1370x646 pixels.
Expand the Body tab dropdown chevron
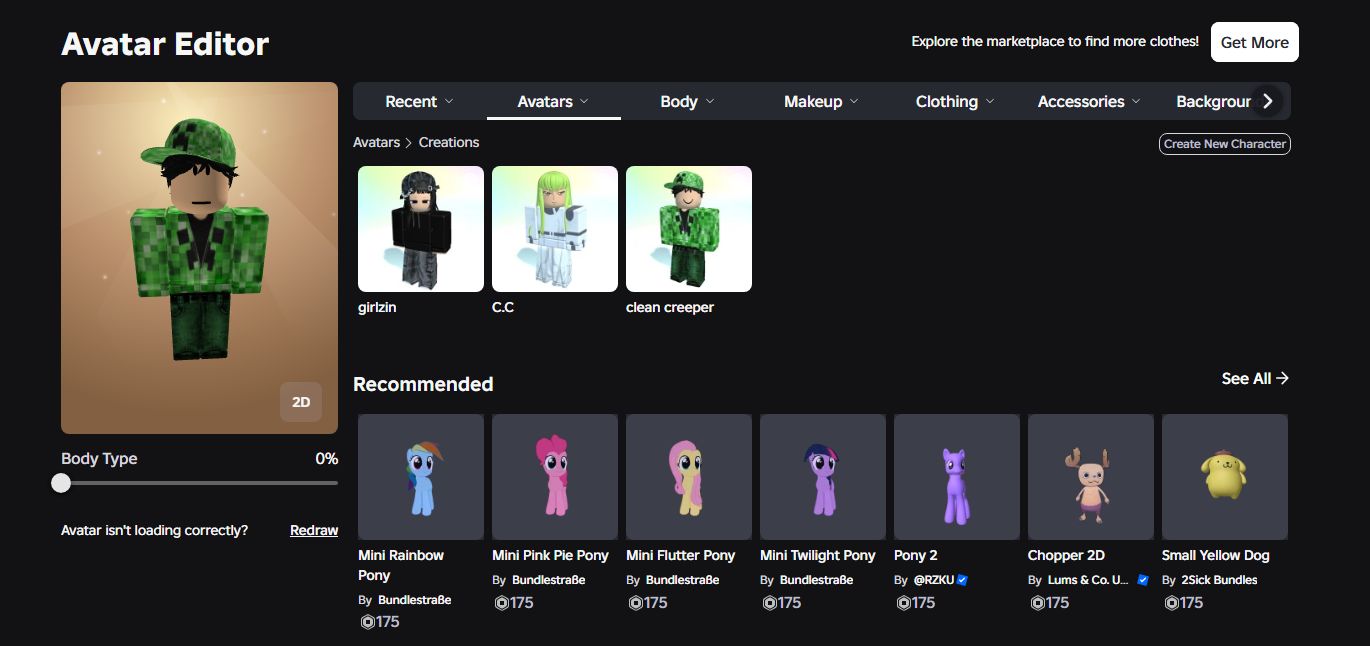(710, 101)
